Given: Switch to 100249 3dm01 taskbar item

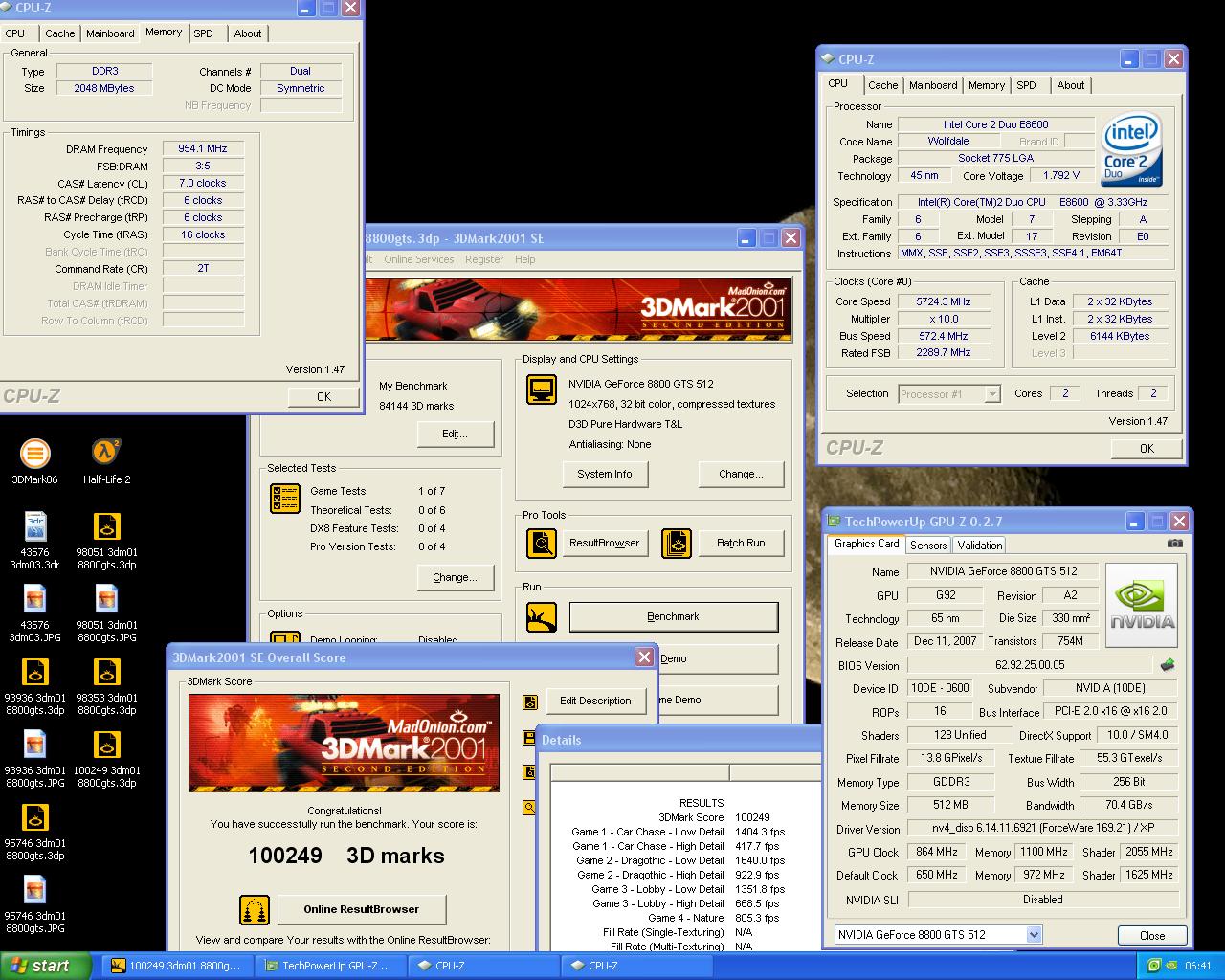Looking at the screenshot, I should [178, 966].
